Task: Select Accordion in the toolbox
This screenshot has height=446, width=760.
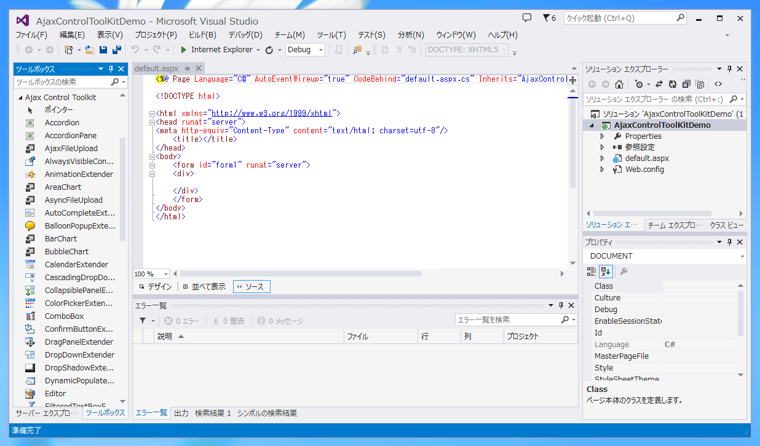Action: (x=62, y=123)
